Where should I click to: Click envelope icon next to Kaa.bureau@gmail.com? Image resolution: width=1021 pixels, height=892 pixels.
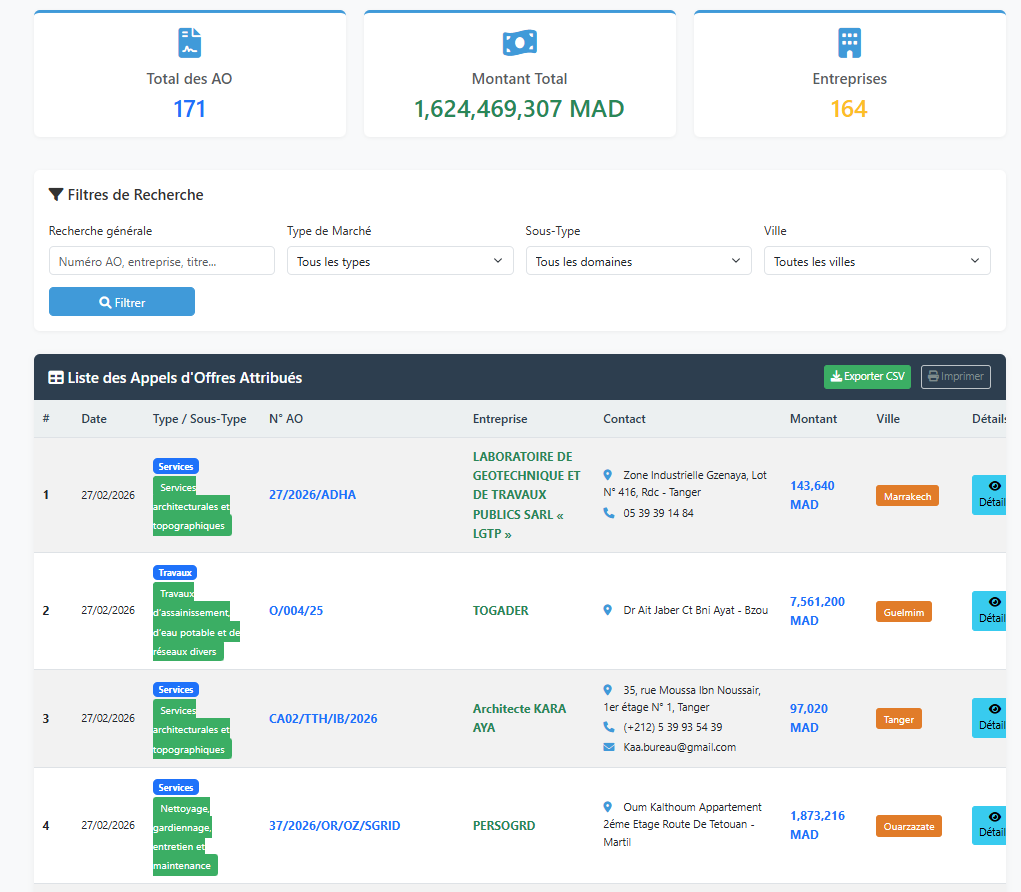click(x=609, y=747)
